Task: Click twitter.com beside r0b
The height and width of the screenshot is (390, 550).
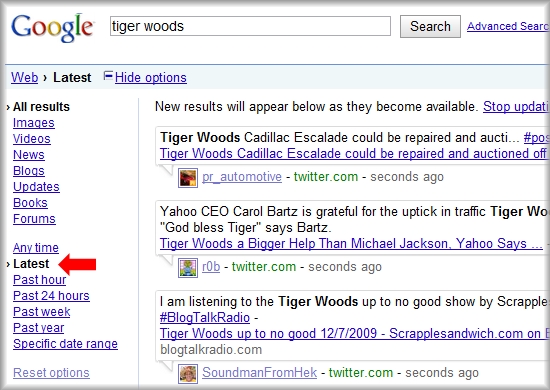Action: pos(264,267)
